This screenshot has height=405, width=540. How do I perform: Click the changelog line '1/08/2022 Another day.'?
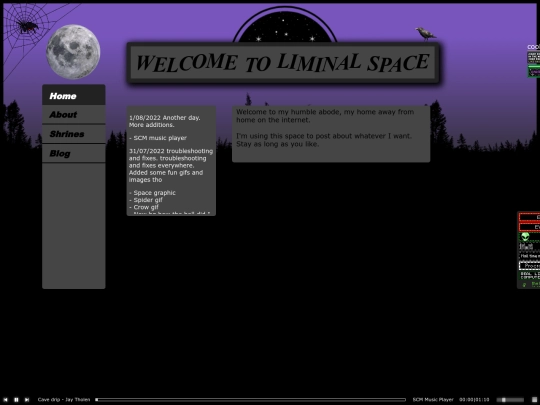165,117
